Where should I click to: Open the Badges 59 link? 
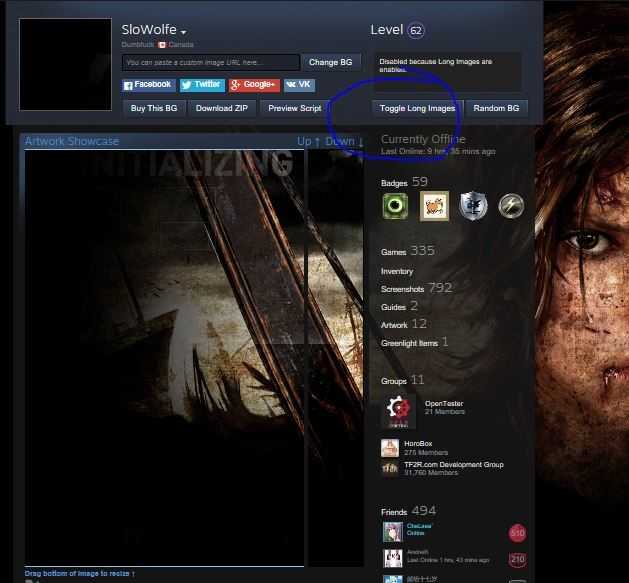[404, 182]
